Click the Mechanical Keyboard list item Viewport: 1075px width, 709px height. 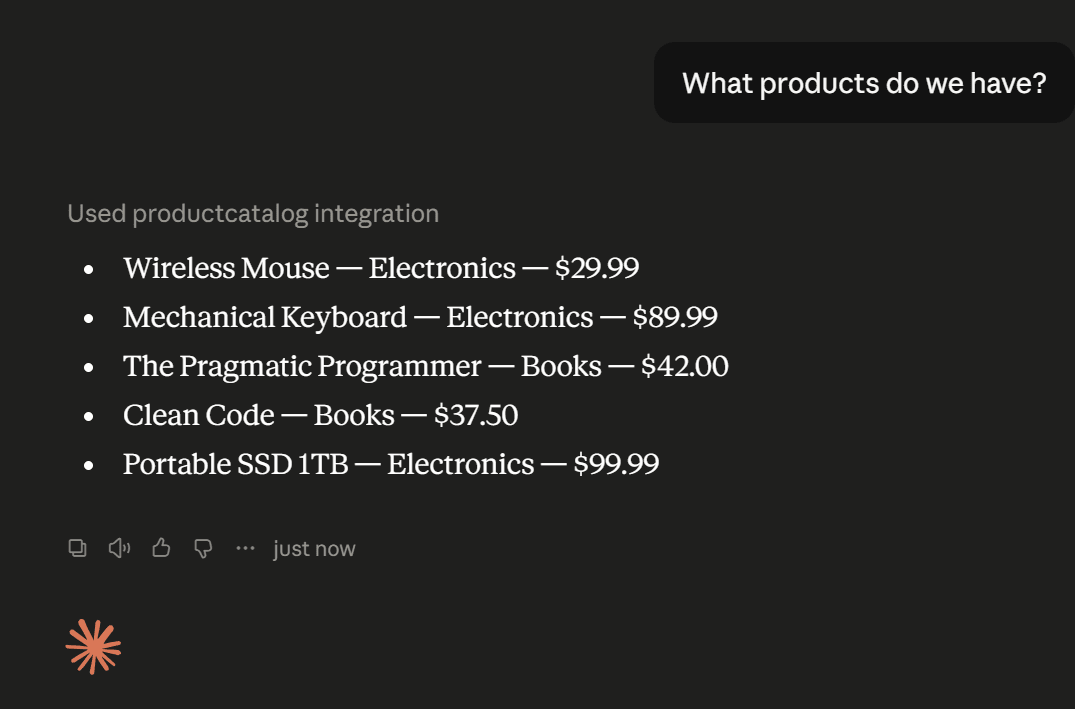420,317
